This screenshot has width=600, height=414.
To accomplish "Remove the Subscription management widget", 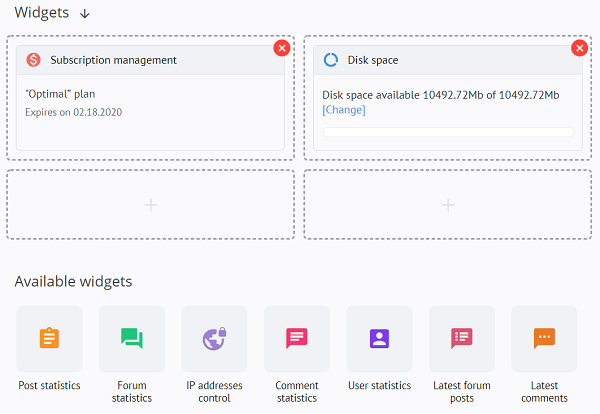I will [282, 48].
